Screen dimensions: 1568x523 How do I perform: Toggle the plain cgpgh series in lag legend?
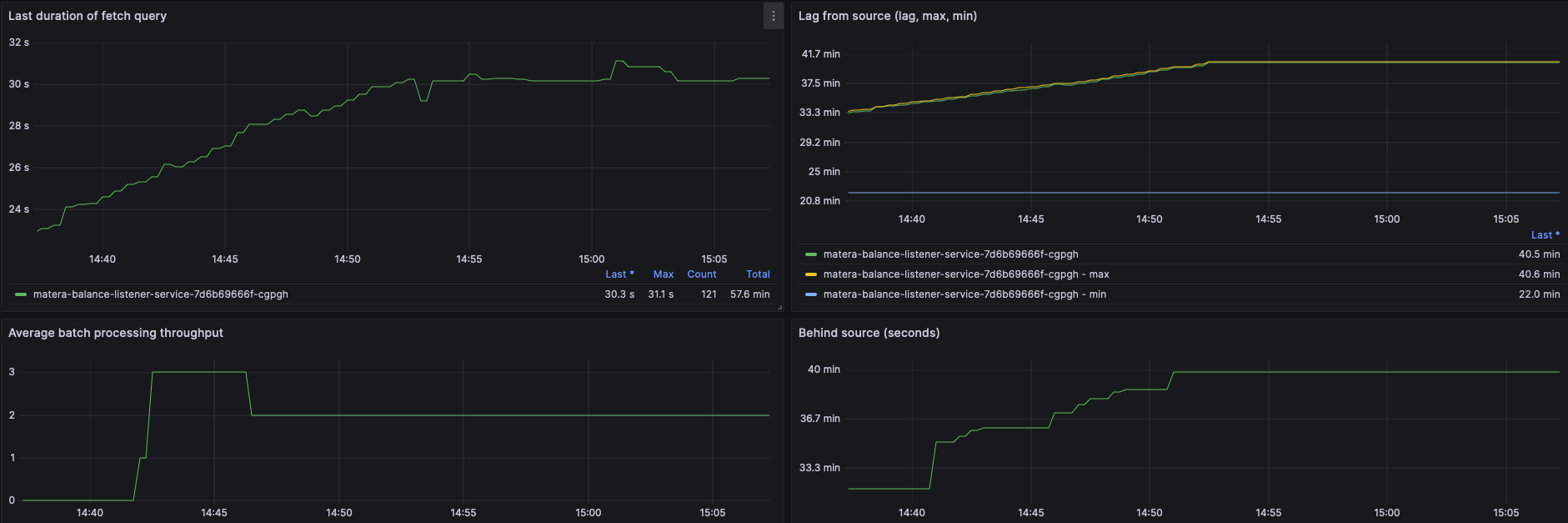[951, 254]
